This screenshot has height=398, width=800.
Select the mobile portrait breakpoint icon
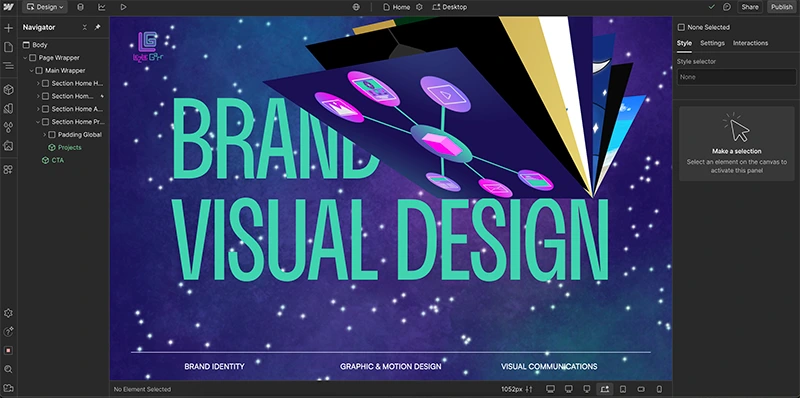click(x=659, y=389)
